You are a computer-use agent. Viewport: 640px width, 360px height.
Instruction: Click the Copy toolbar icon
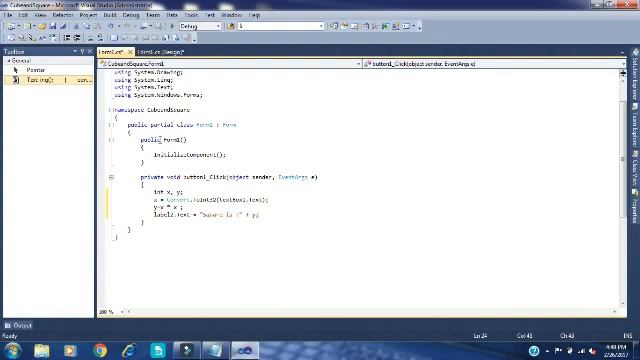coord(87,26)
